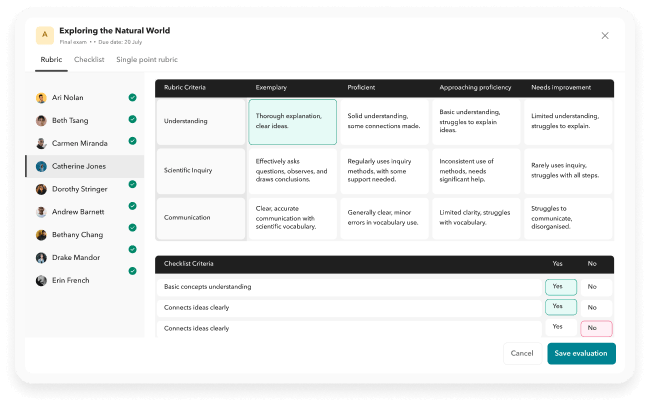This screenshot has height=407, width=650.
Task: Click the yellow "A" assignment icon
Action: (x=45, y=35)
